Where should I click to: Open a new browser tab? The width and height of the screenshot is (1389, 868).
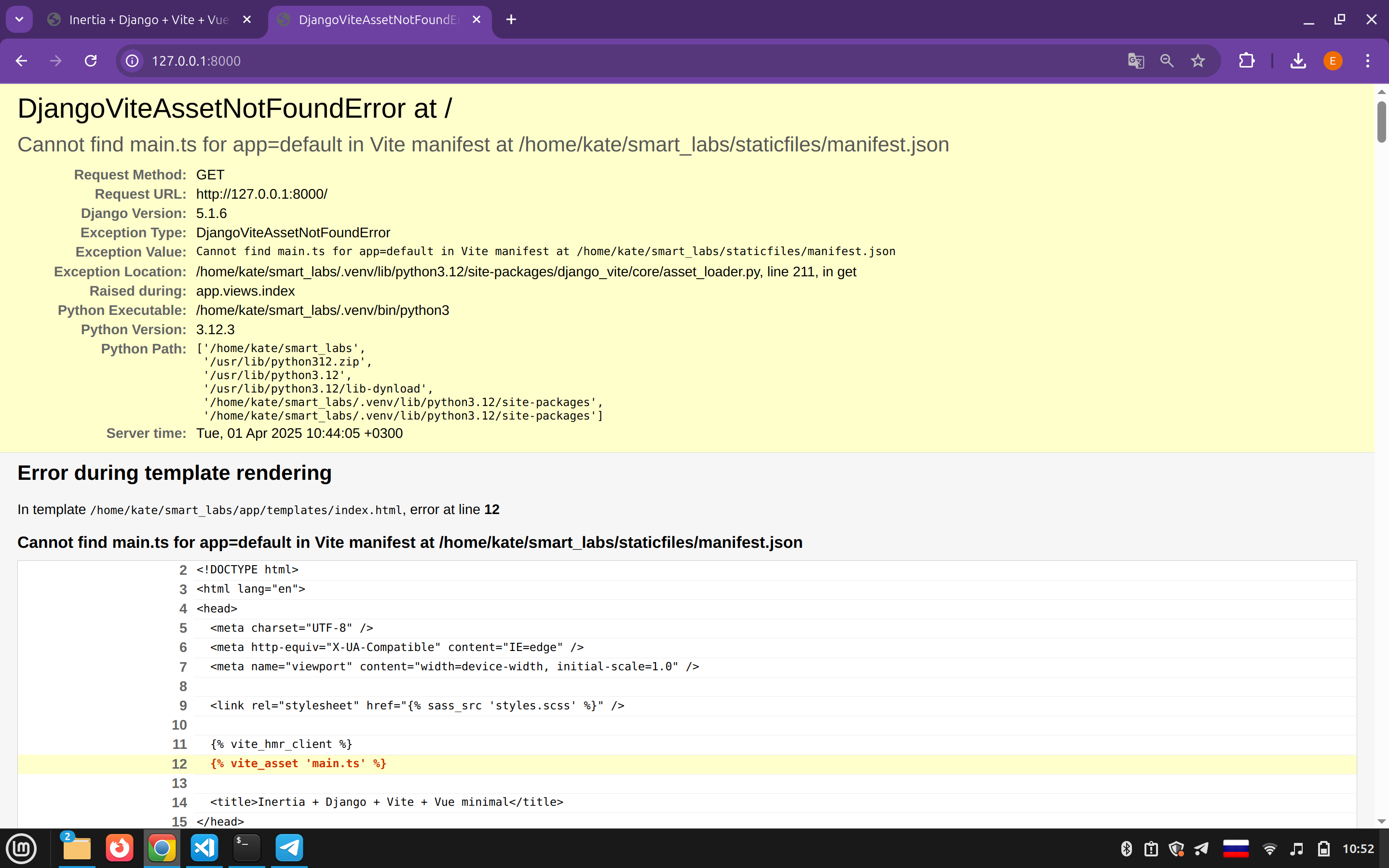[x=511, y=19]
